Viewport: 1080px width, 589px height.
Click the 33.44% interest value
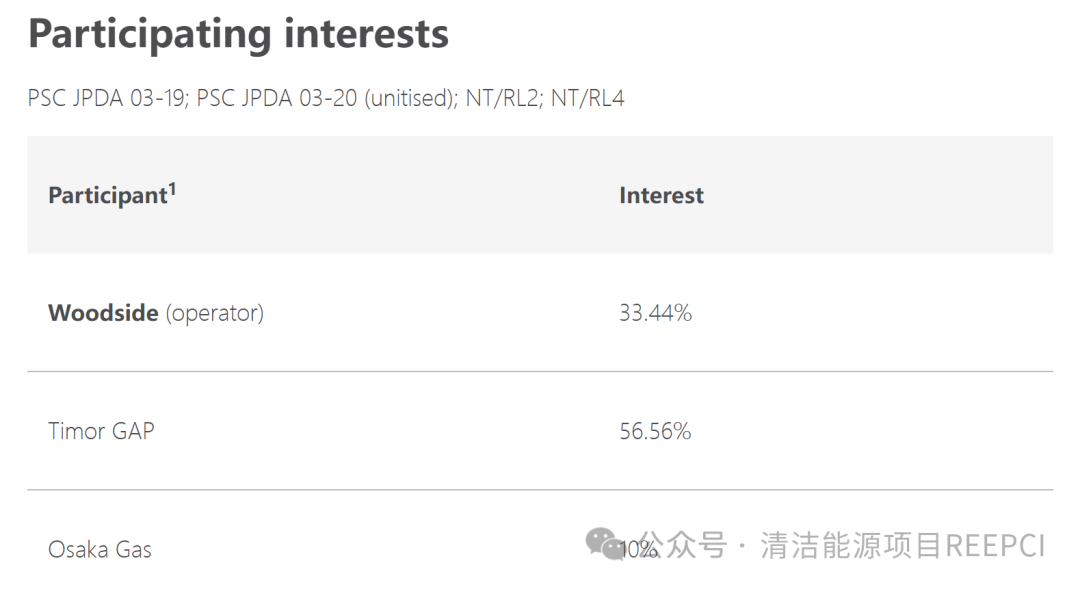[655, 313]
